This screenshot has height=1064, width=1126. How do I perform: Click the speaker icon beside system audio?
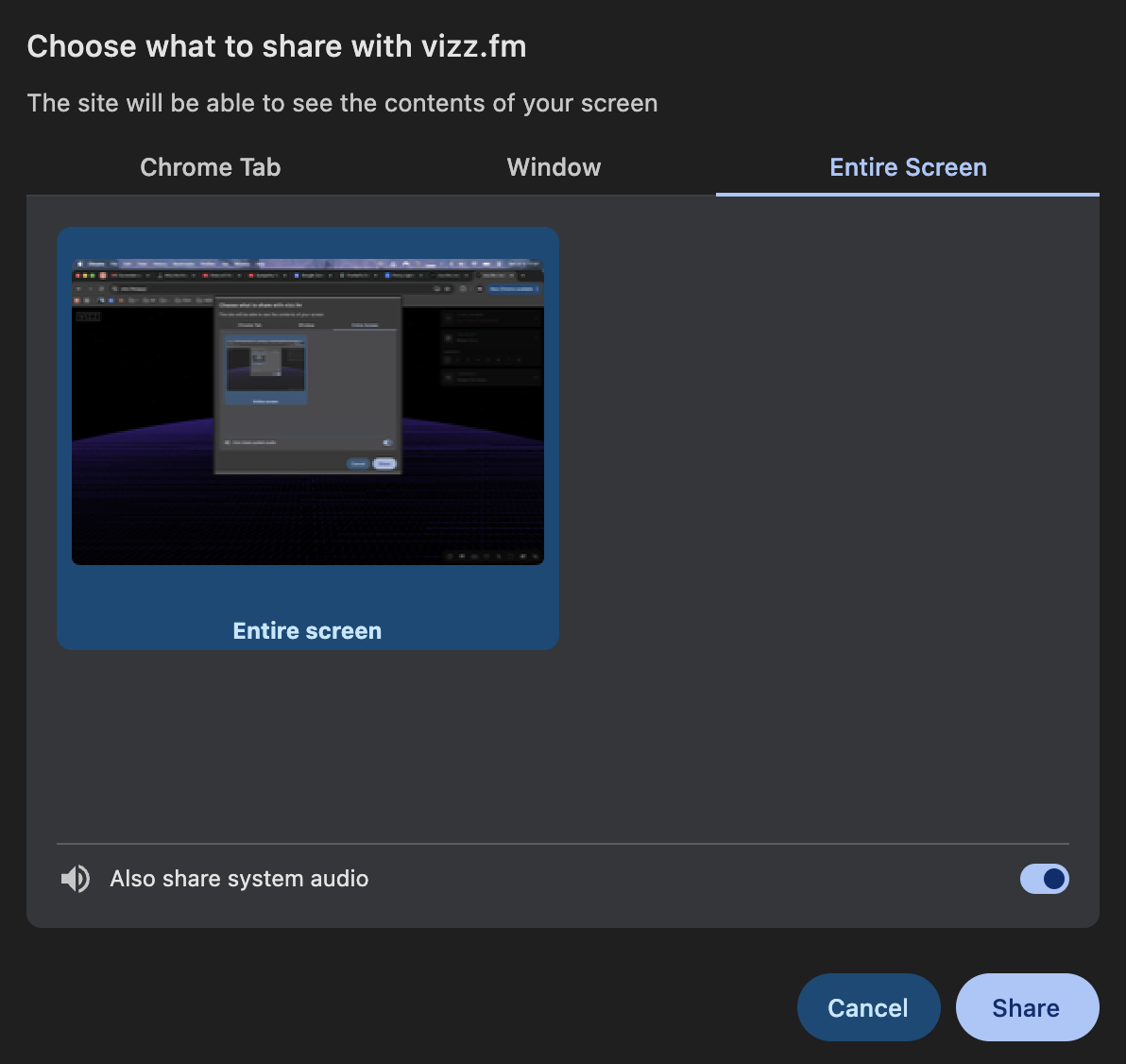[76, 879]
